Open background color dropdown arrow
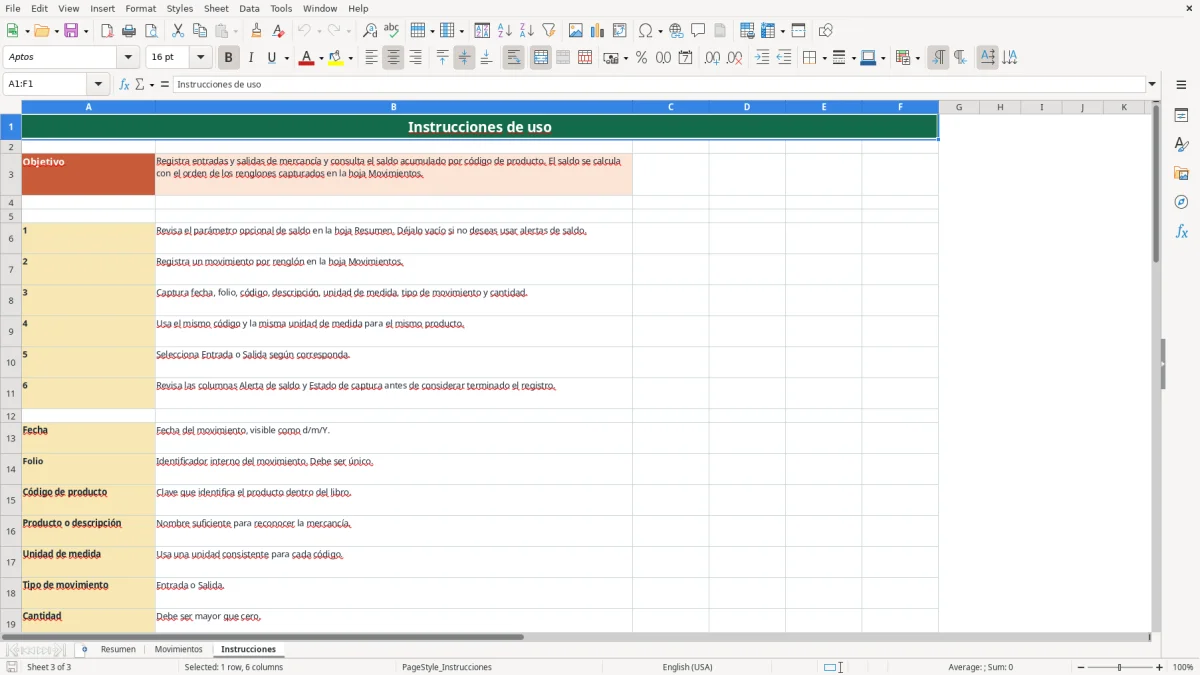Viewport: 1200px width, 675px height. click(350, 58)
